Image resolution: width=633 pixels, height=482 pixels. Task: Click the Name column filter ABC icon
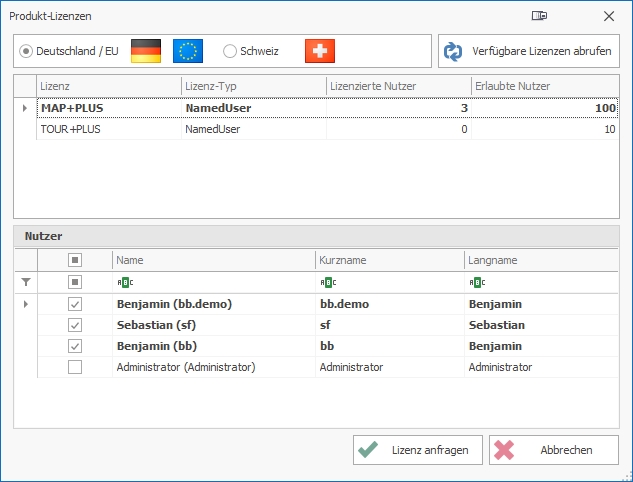[x=124, y=282]
